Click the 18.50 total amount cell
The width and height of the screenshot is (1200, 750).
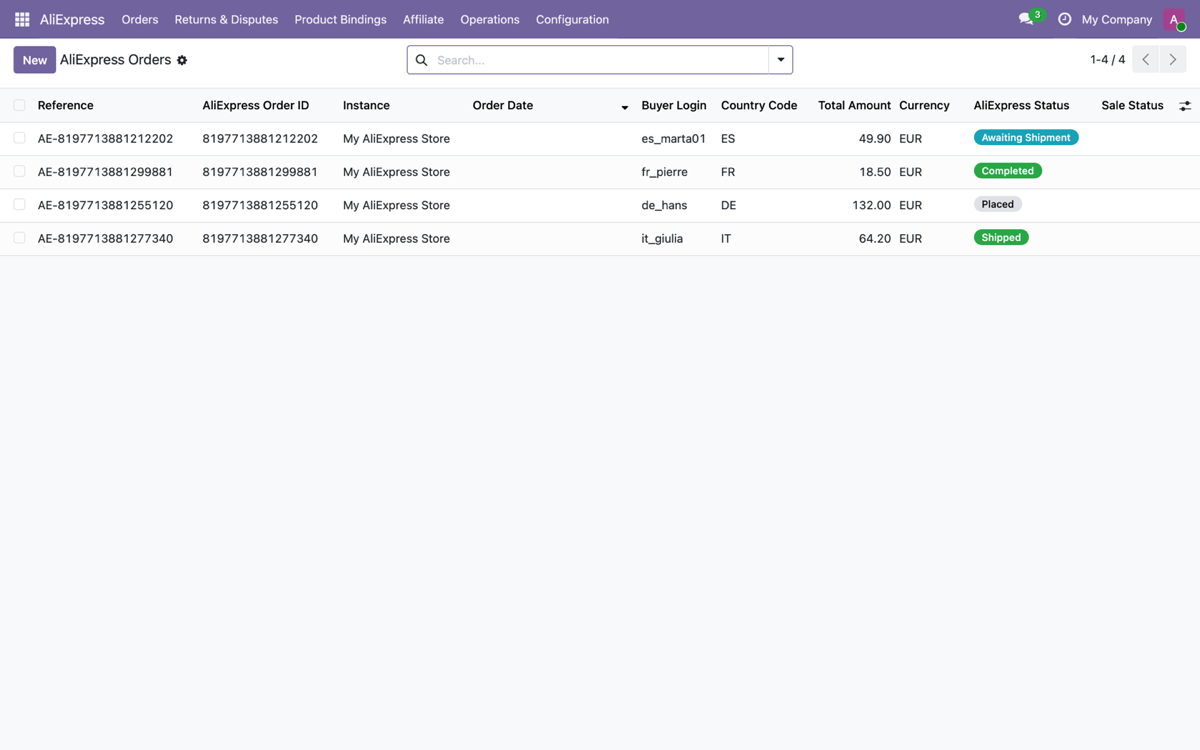click(x=875, y=172)
